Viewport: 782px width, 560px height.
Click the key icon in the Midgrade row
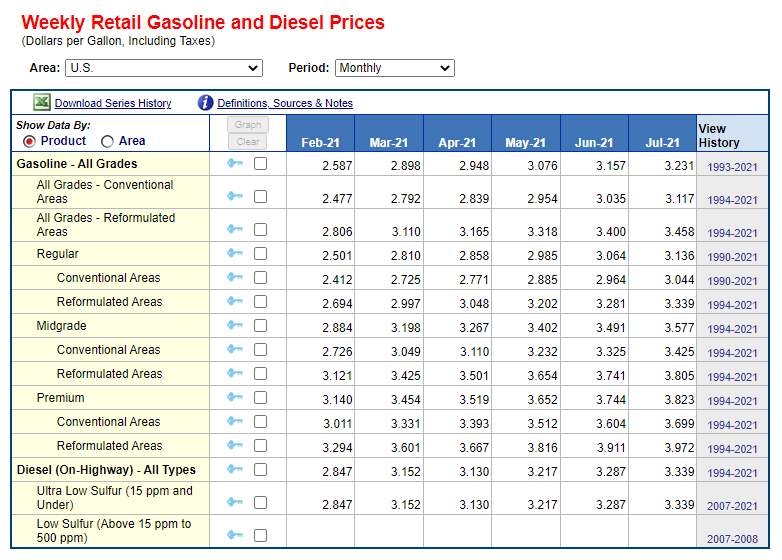click(235, 326)
